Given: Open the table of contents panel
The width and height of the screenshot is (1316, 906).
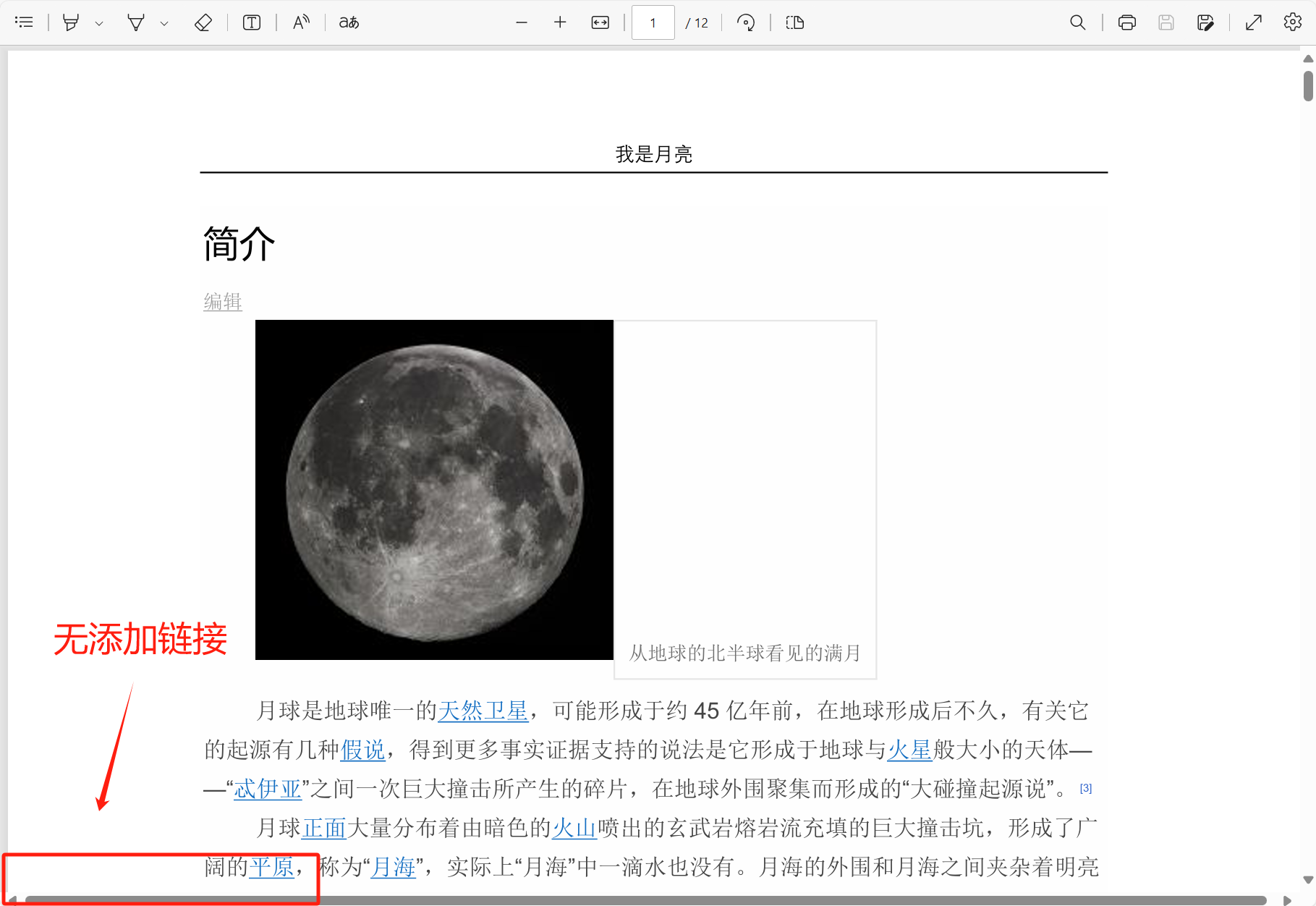Looking at the screenshot, I should (x=24, y=22).
